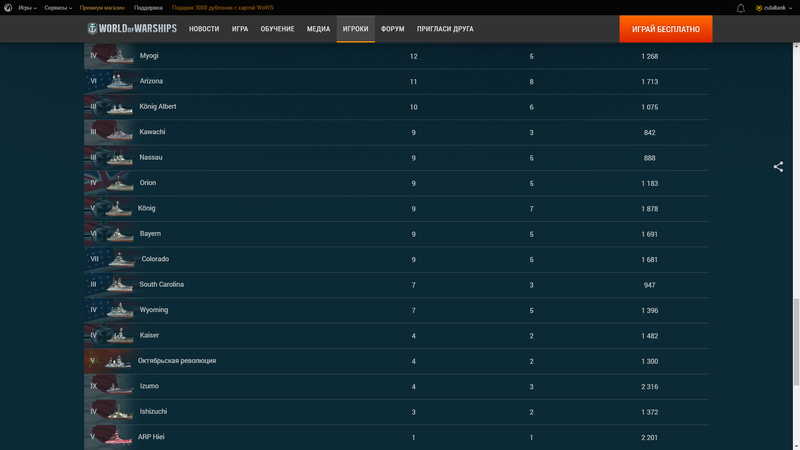This screenshot has width=800, height=450.
Task: Click the Nassau ship icon
Action: pyautogui.click(x=120, y=158)
